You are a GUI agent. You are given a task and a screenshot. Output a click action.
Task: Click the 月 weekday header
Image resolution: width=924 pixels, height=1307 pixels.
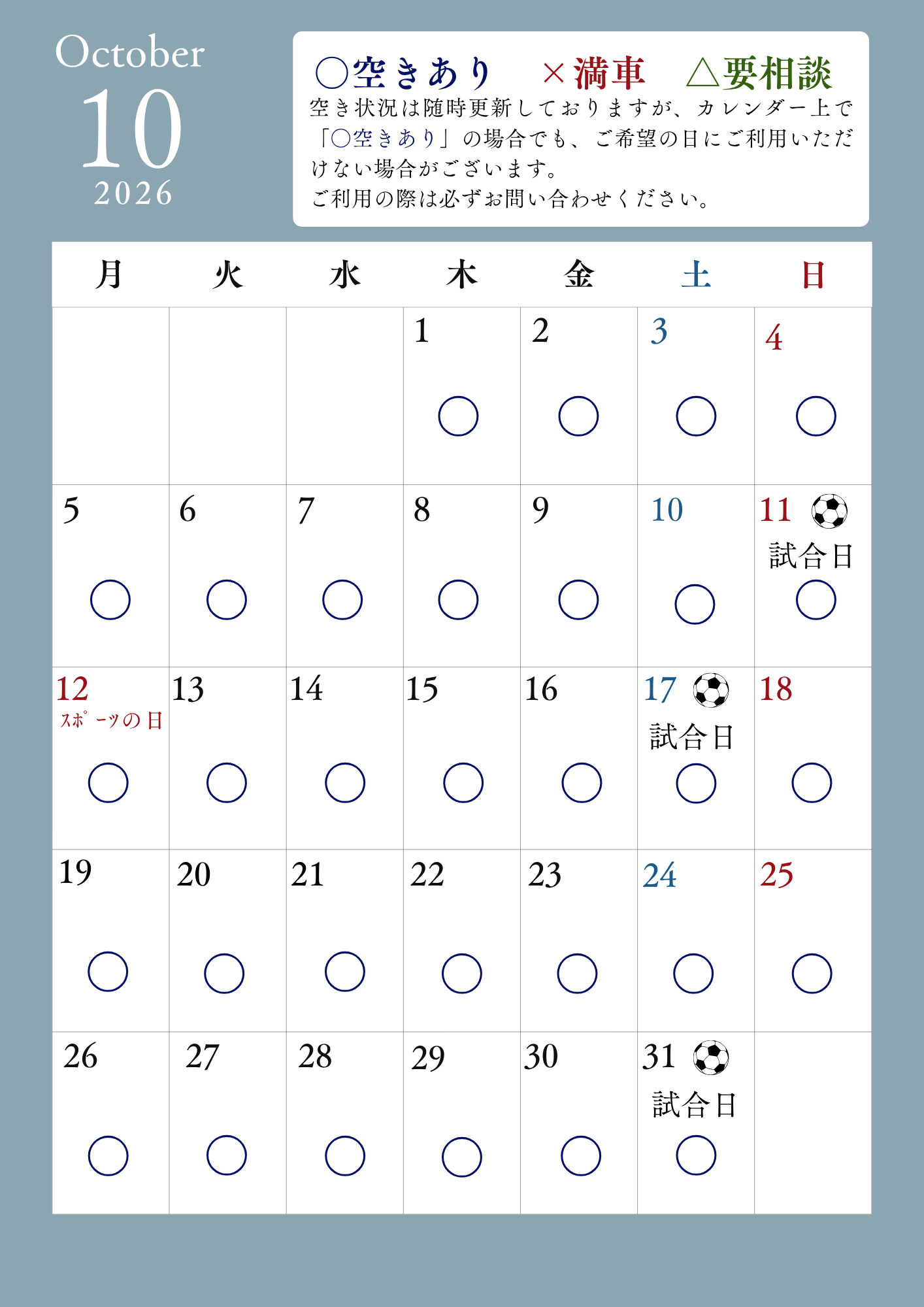click(109, 274)
